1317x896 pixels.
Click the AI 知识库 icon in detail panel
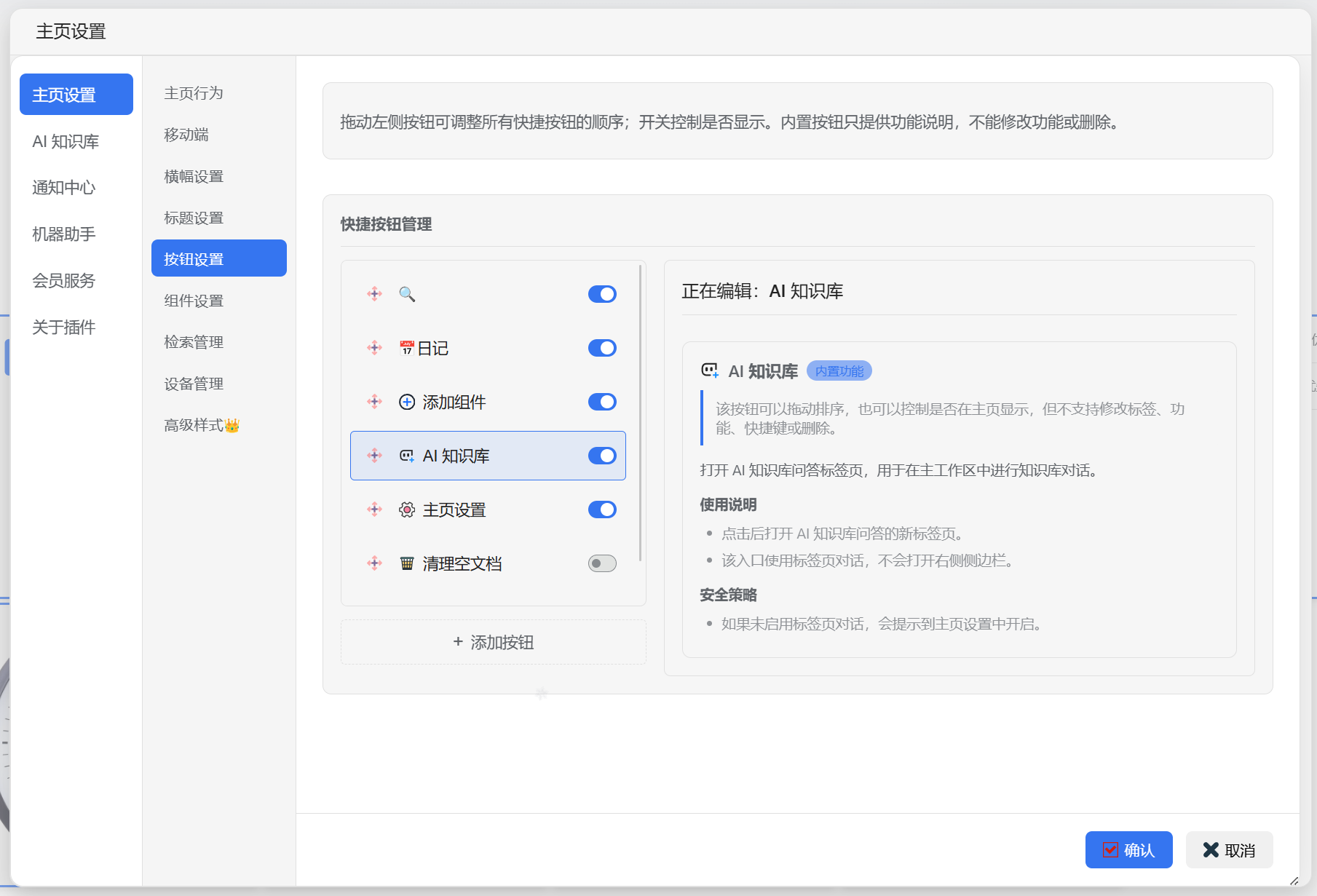710,370
